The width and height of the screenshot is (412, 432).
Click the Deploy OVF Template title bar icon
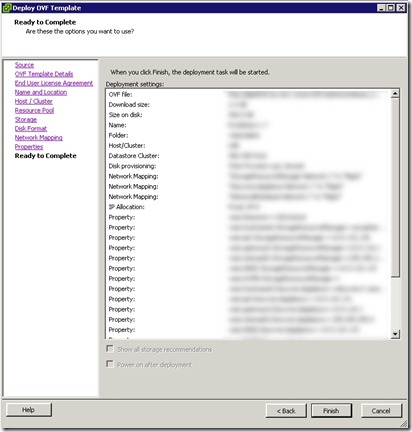[7, 8]
